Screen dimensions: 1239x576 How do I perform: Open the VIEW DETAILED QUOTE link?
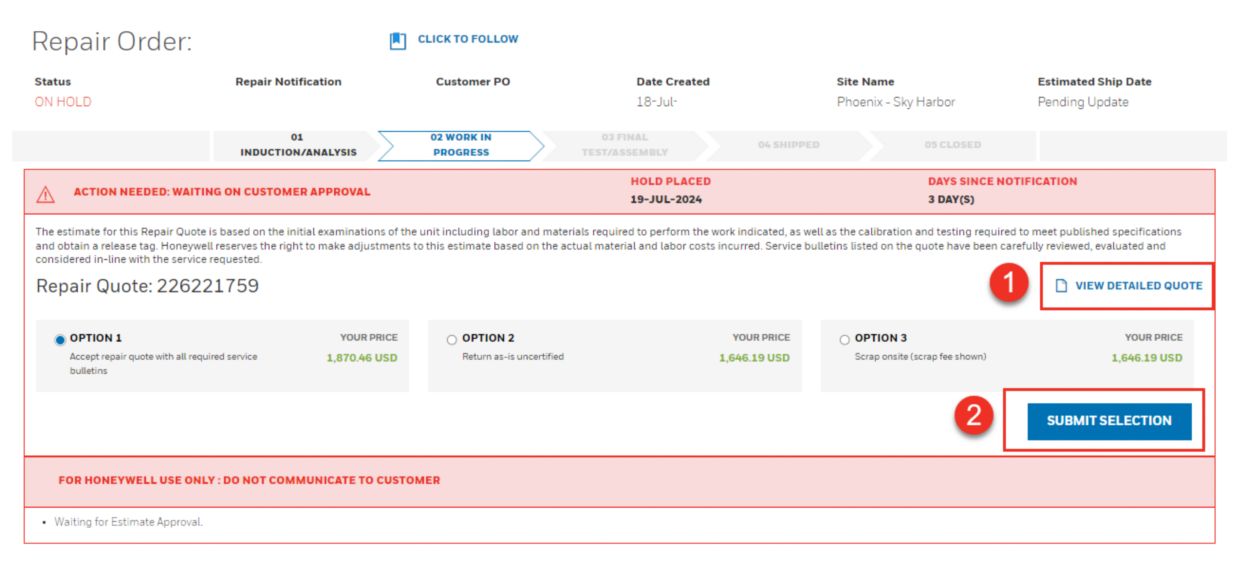[x=1139, y=286]
